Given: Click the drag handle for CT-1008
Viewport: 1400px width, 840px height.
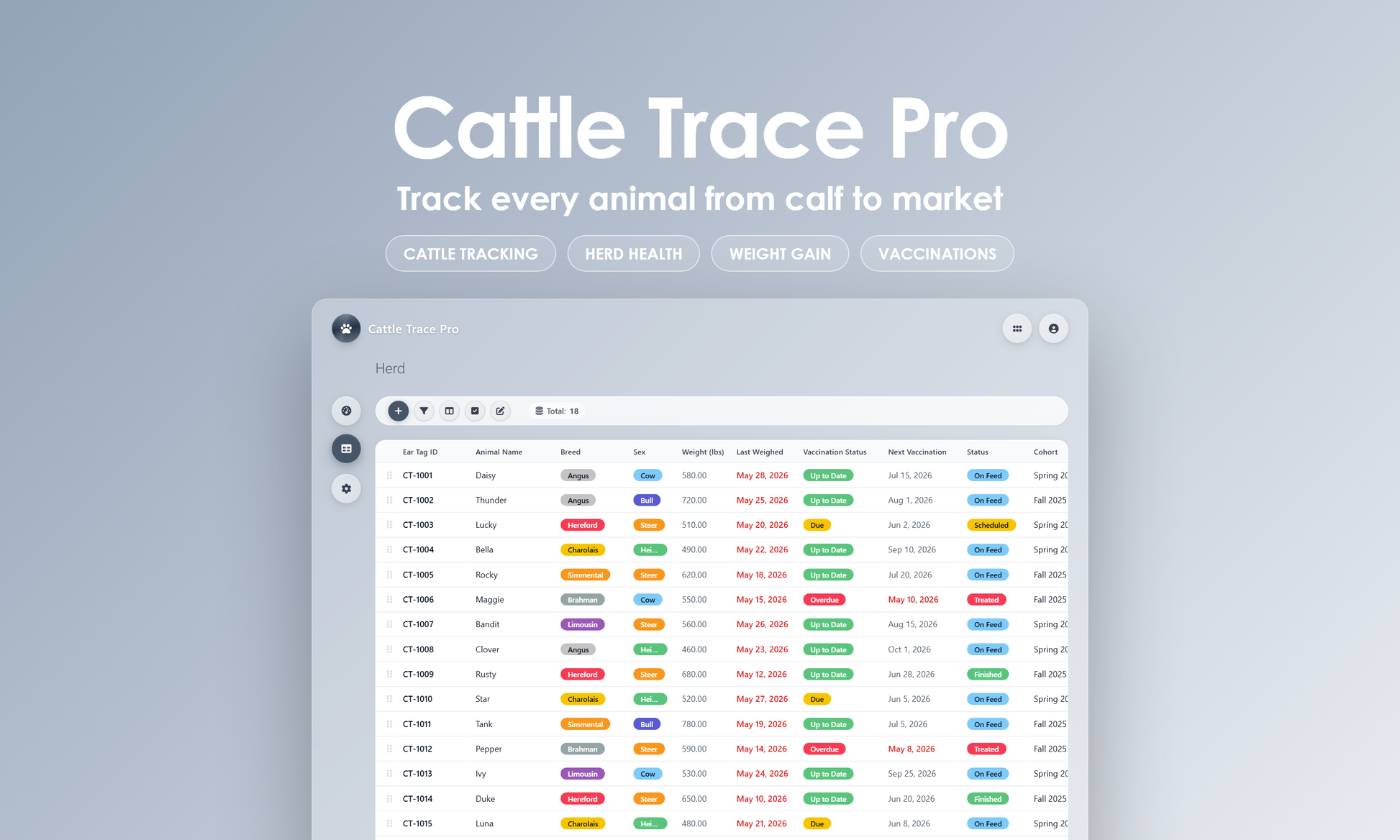Looking at the screenshot, I should point(389,649).
